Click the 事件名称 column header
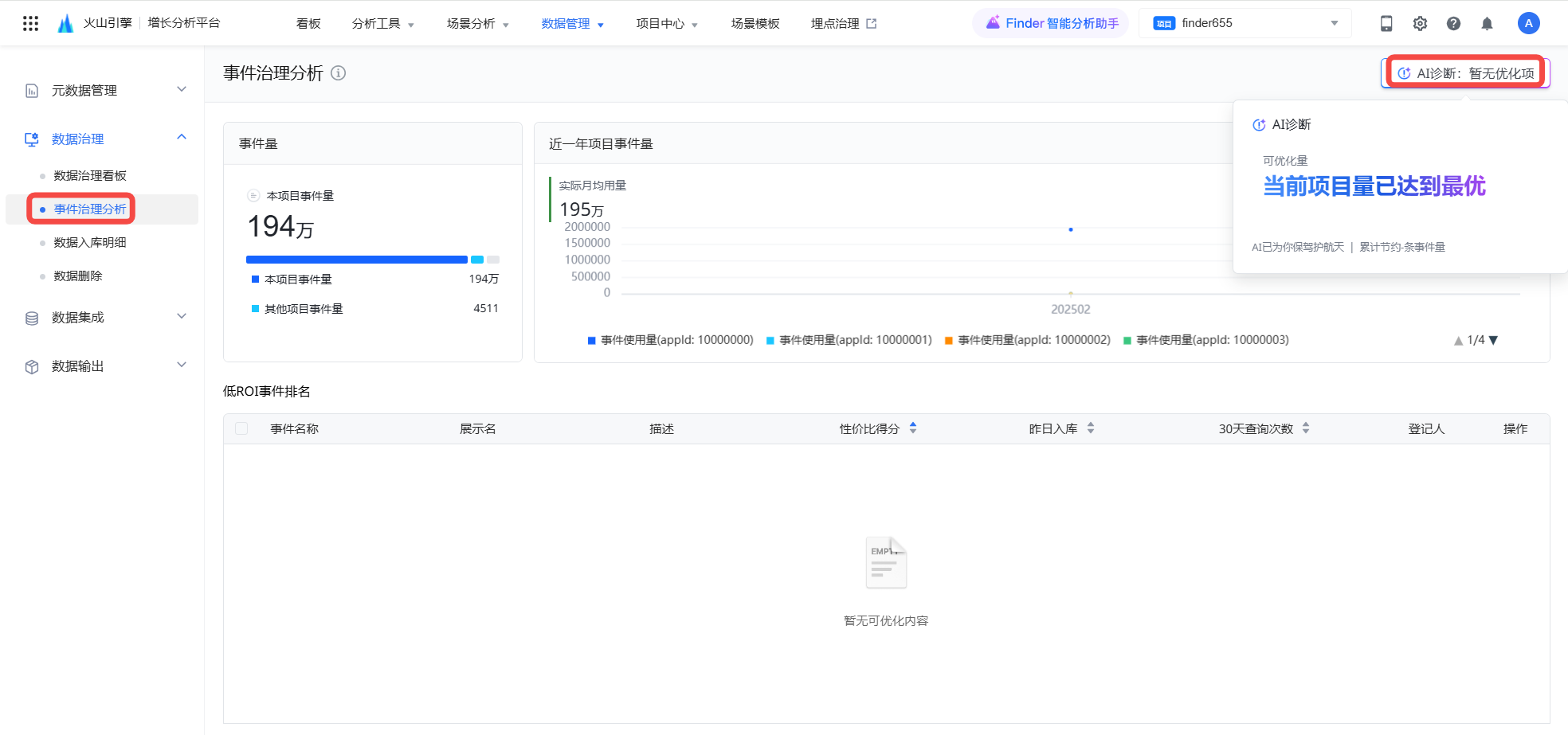The width and height of the screenshot is (1568, 735). click(294, 429)
